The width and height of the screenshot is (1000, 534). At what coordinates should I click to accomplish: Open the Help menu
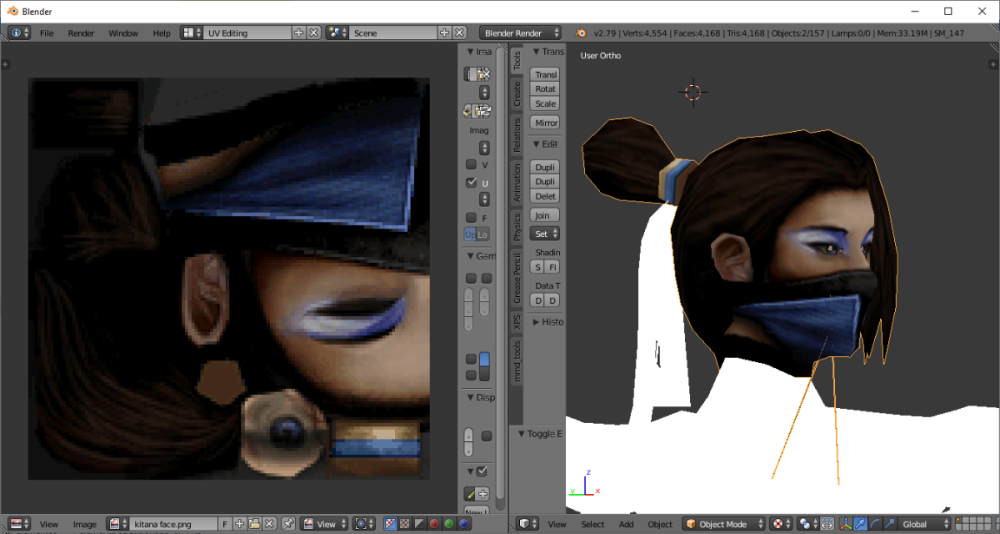click(x=161, y=33)
